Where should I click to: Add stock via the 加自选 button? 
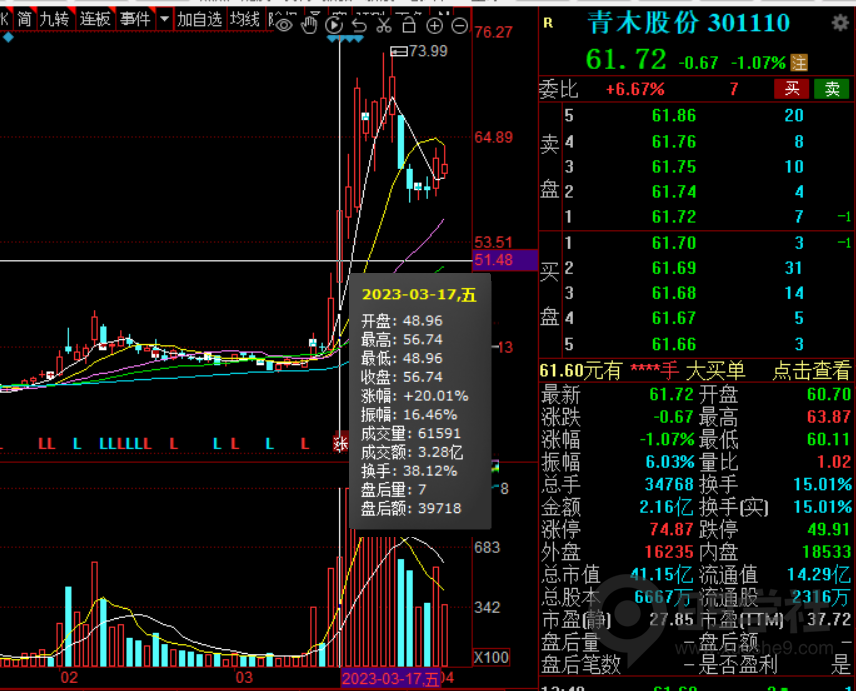pos(199,18)
